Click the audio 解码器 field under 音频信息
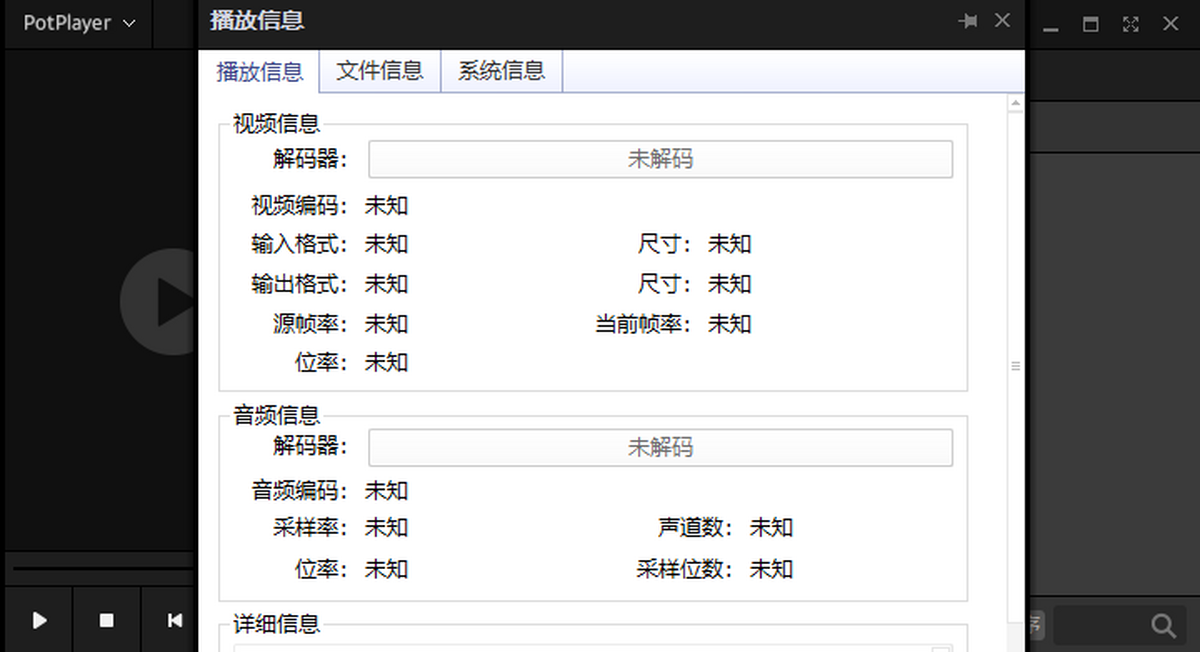 [660, 447]
